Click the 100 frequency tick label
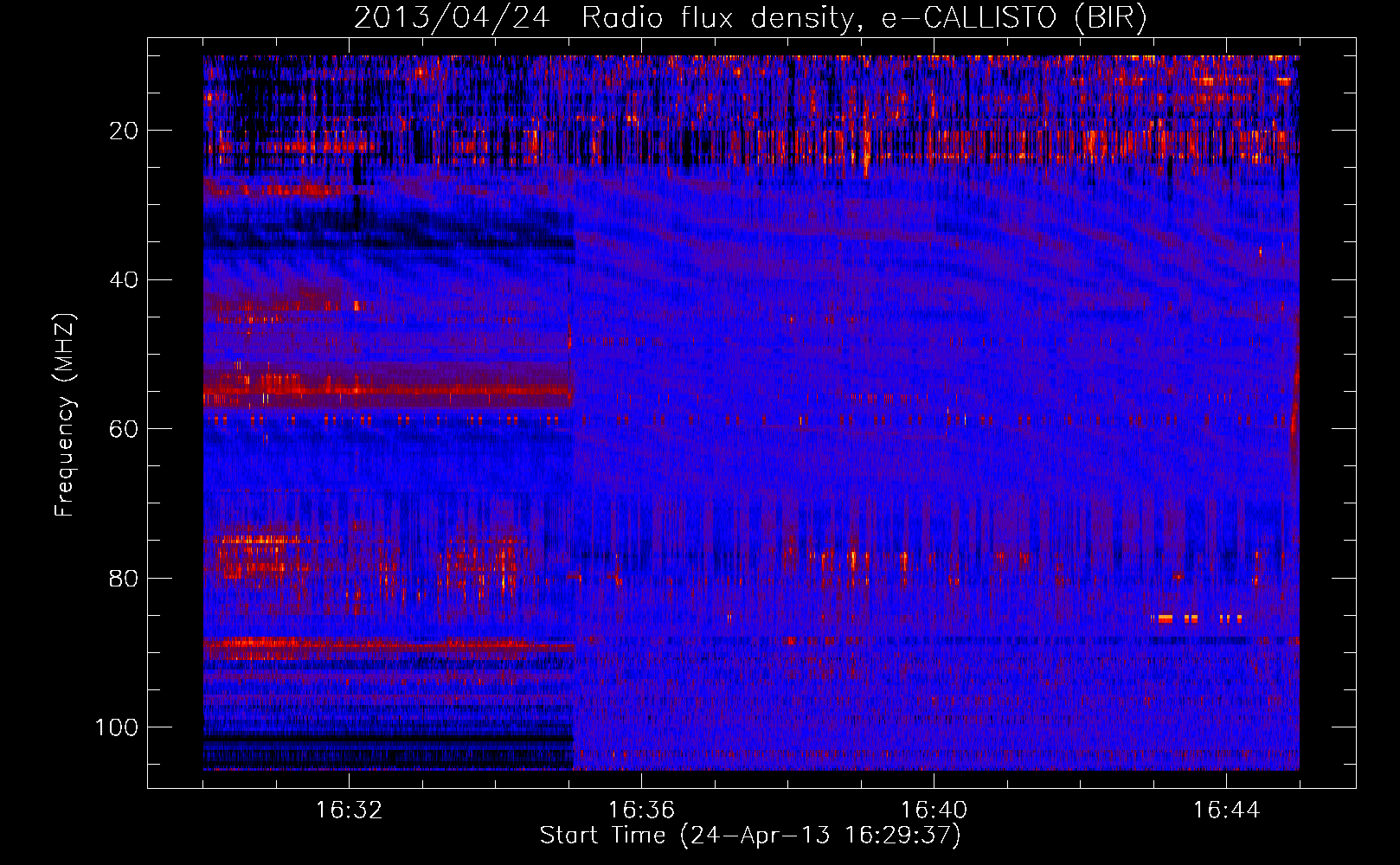This screenshot has width=1400, height=865. [x=117, y=727]
